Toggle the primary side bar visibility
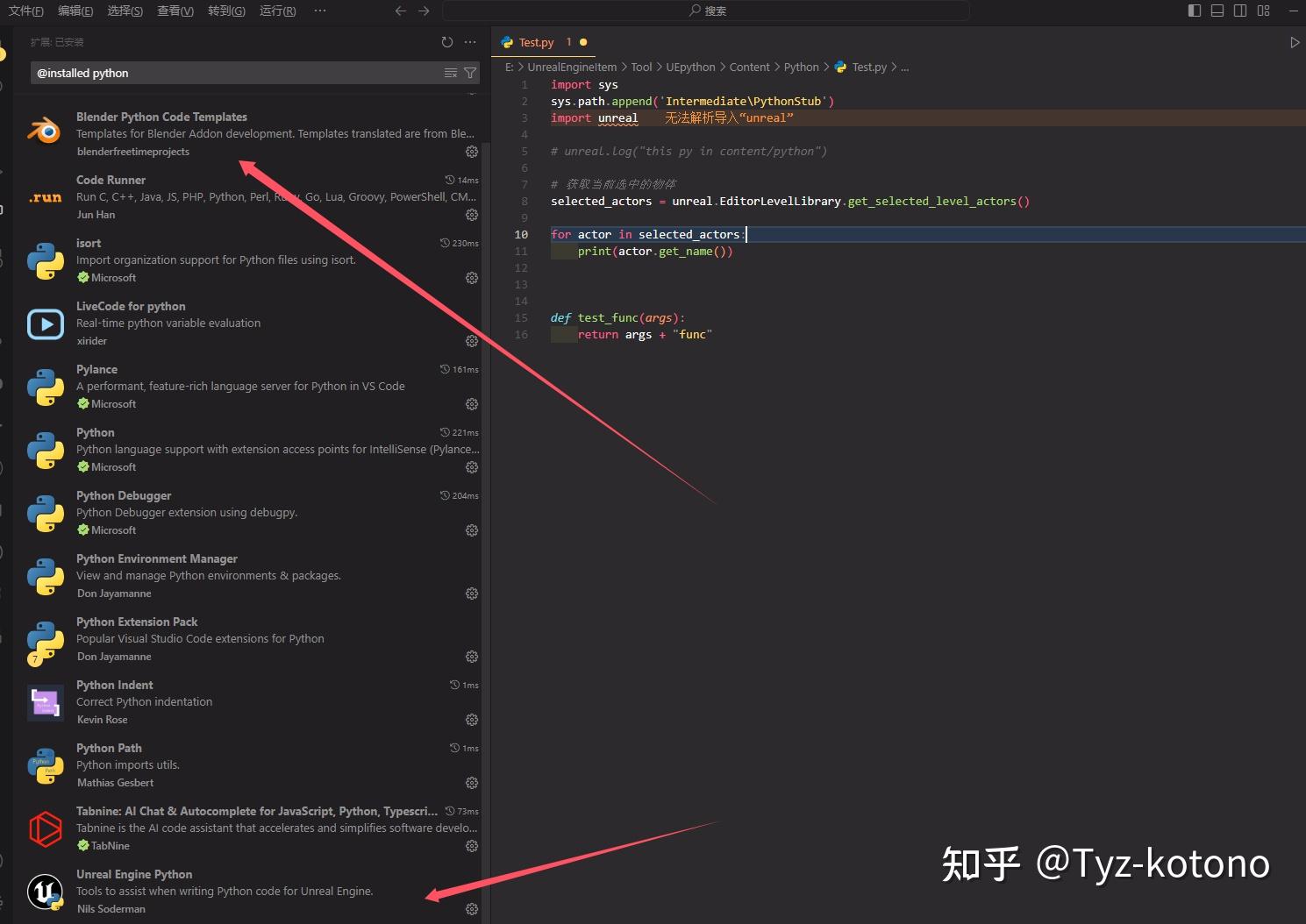1306x924 pixels. 1194,11
